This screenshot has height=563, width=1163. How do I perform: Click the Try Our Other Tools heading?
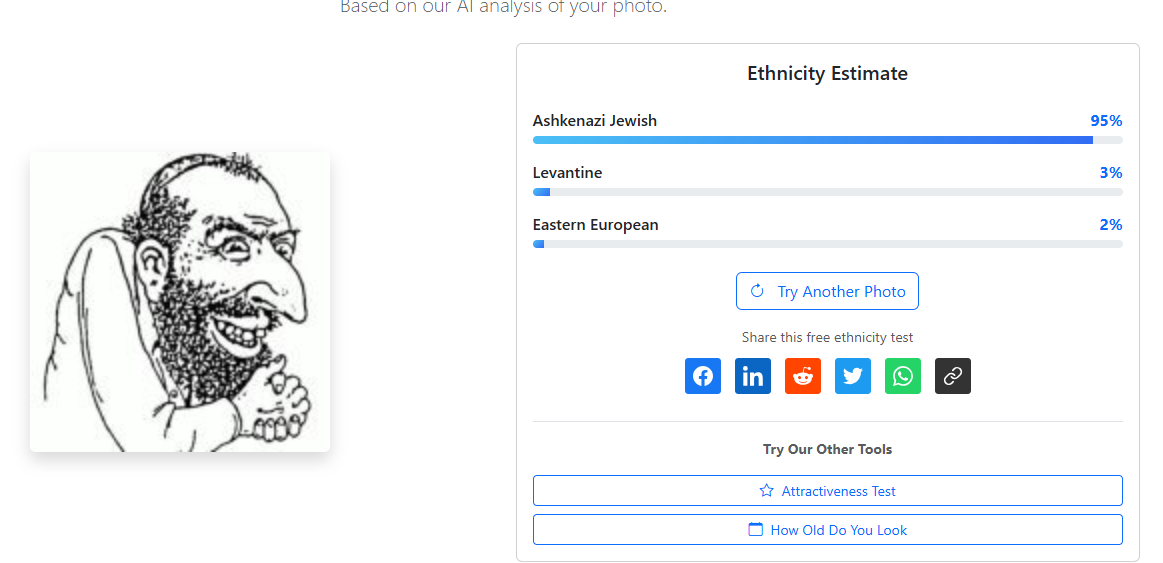click(827, 449)
